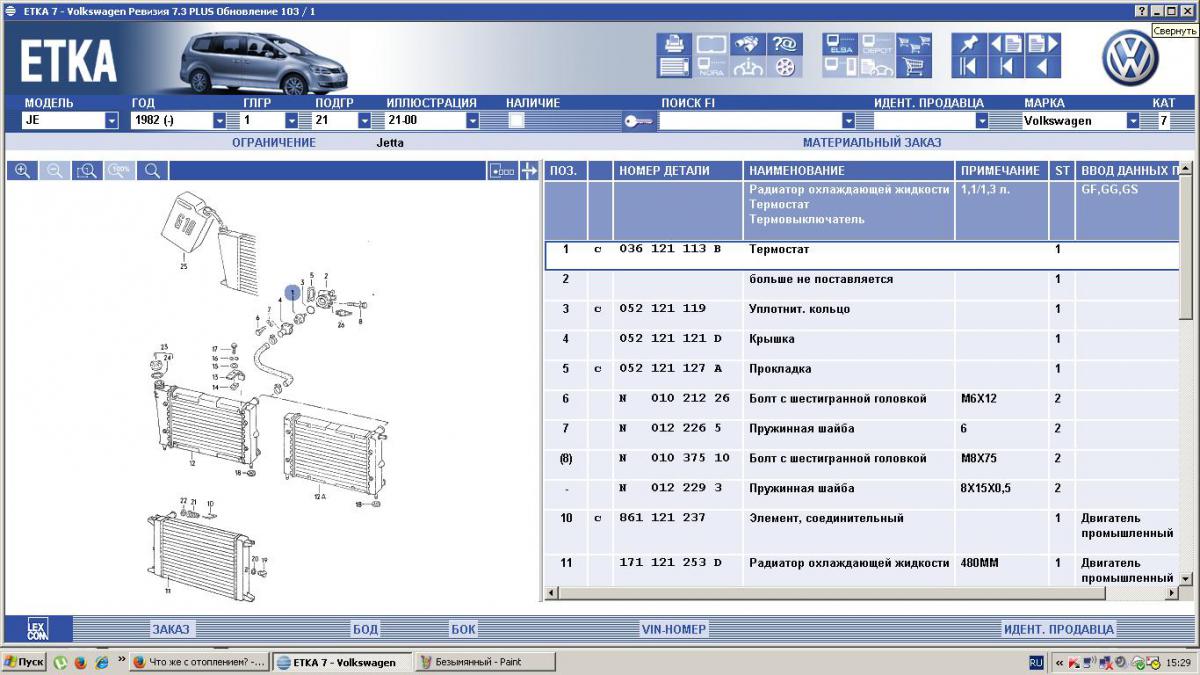This screenshot has width=1200, height=675.
Task: Click the single left arrow back icon
Action: [1043, 67]
